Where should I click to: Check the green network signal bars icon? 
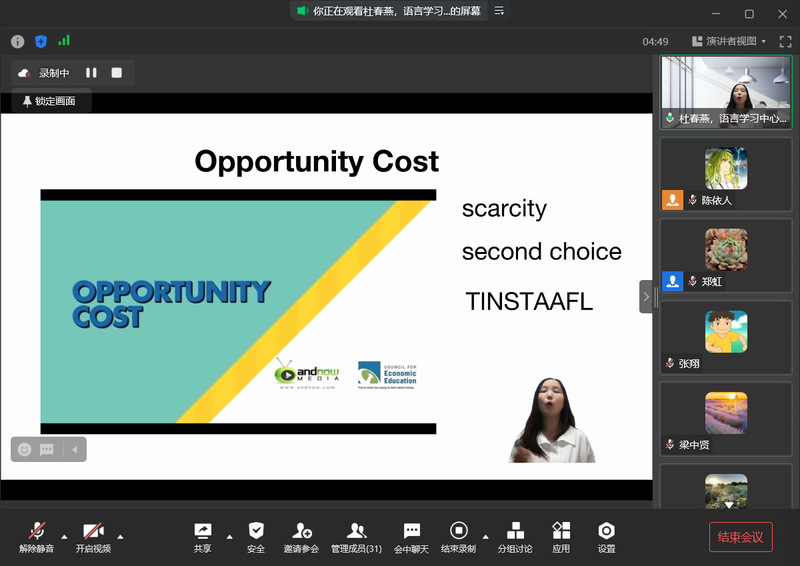[64, 41]
